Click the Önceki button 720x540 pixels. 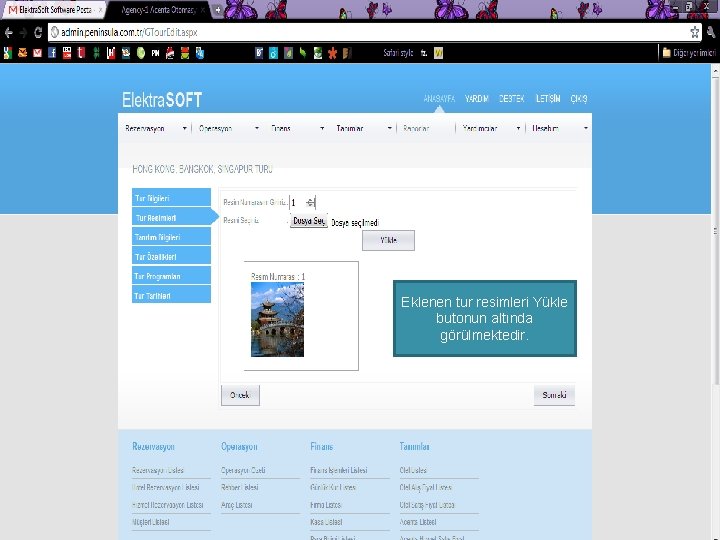tap(240, 395)
